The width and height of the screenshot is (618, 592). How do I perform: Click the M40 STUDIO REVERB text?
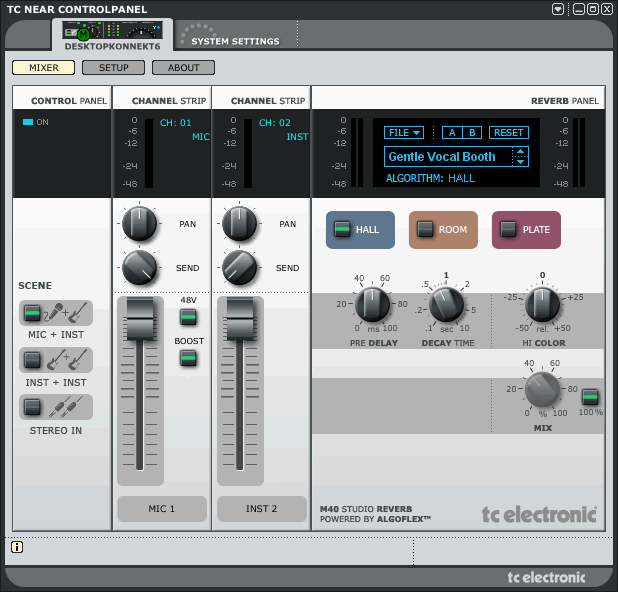[366, 509]
